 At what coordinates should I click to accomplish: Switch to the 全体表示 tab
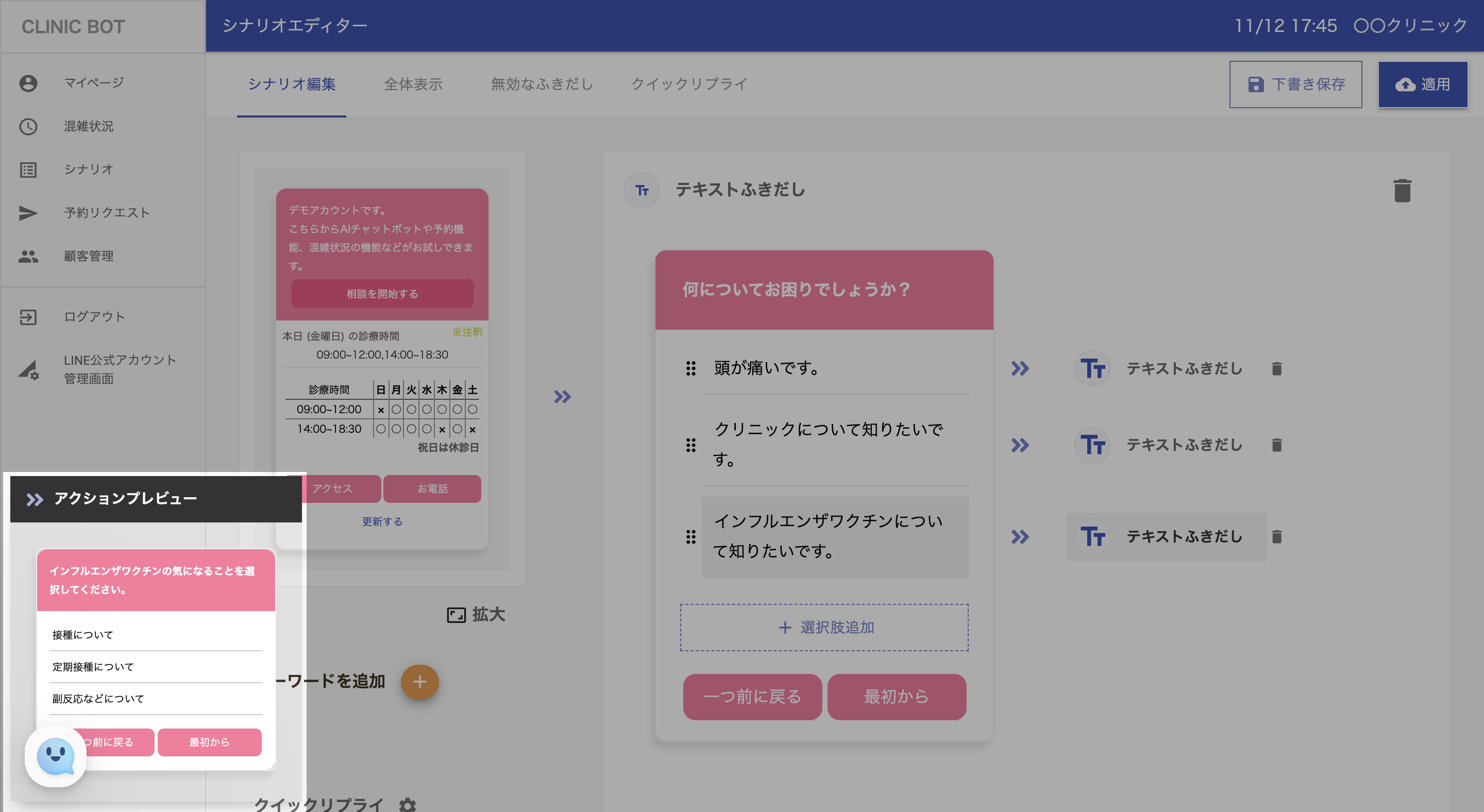pos(413,84)
